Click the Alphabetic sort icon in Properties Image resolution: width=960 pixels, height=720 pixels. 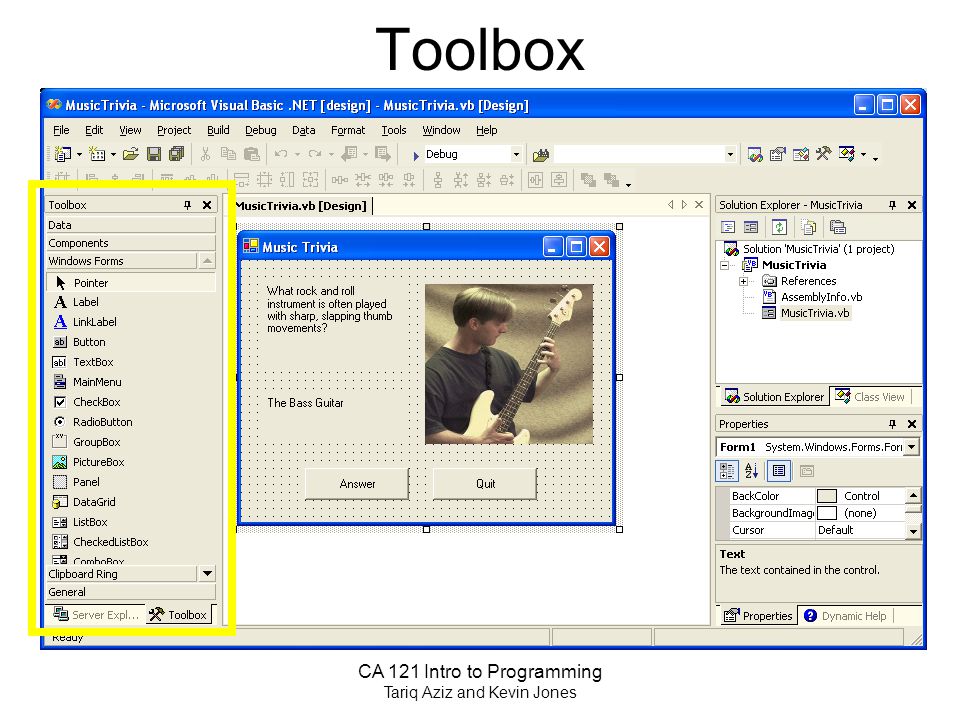(x=752, y=471)
